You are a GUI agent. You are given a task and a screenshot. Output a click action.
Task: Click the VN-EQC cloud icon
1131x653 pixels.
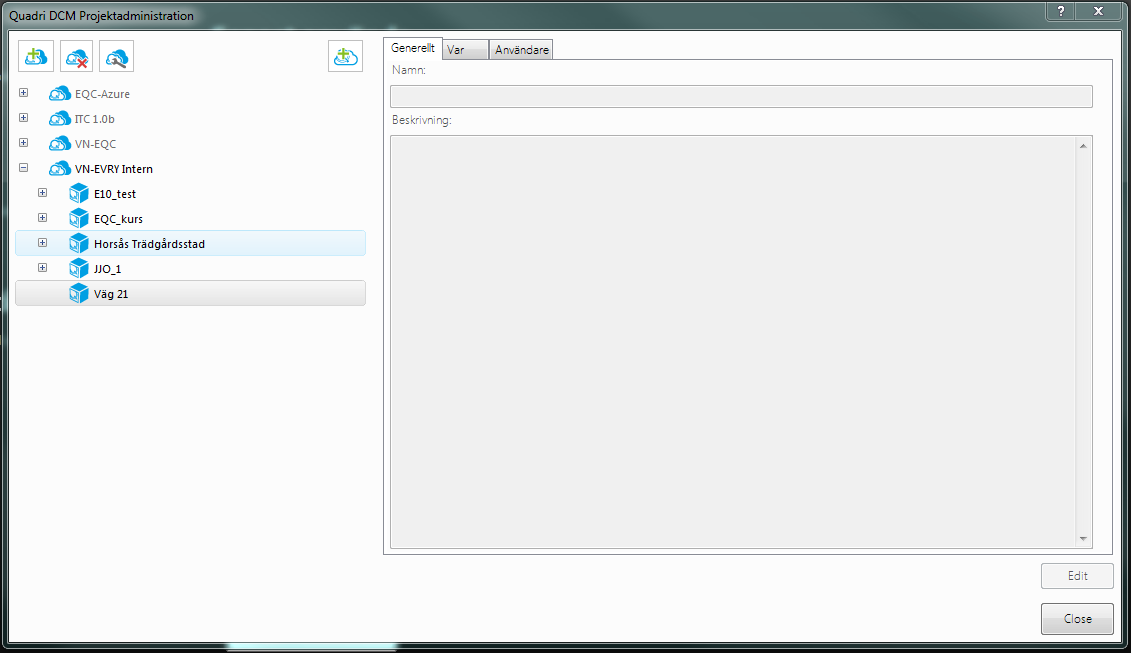point(59,144)
